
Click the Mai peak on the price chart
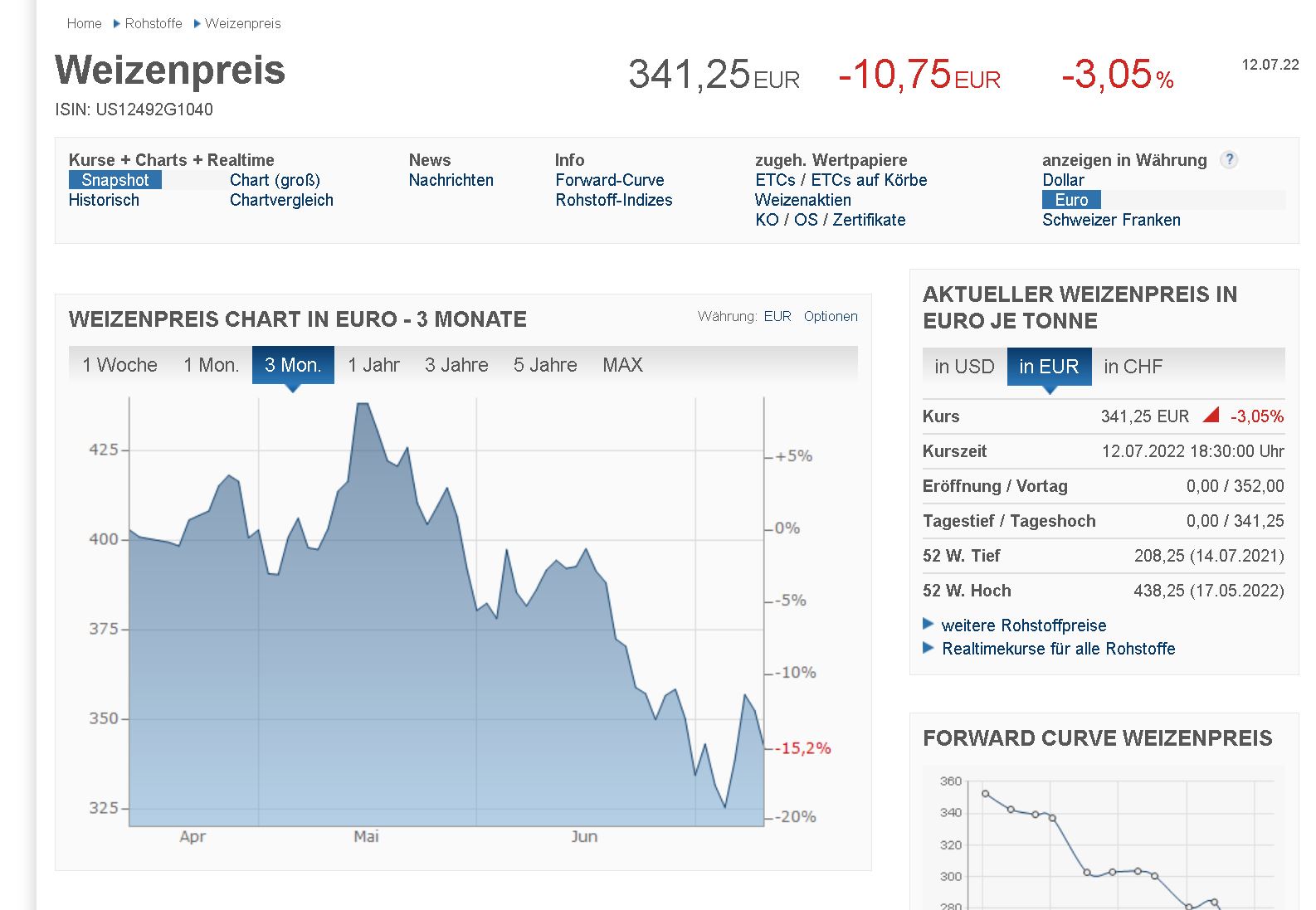tap(362, 404)
